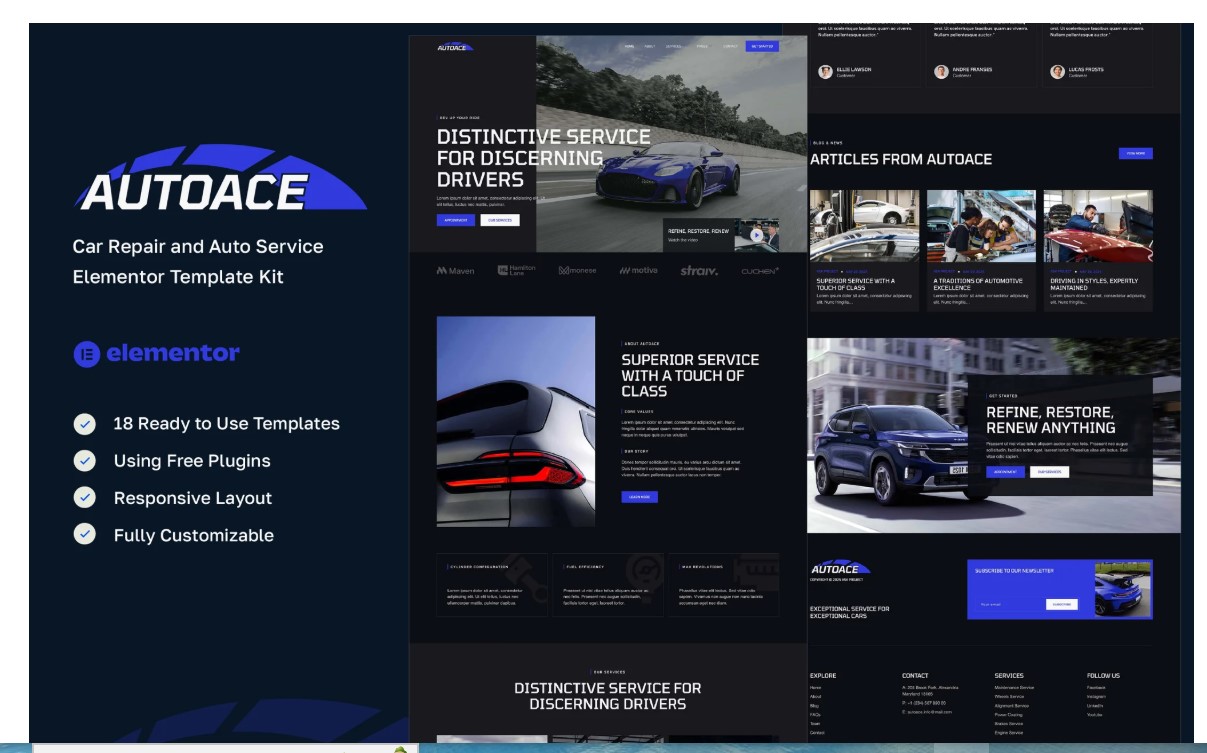Screen dimensions: 1207x753
Task: Click the gray SUV tail light image
Action: 516,422
